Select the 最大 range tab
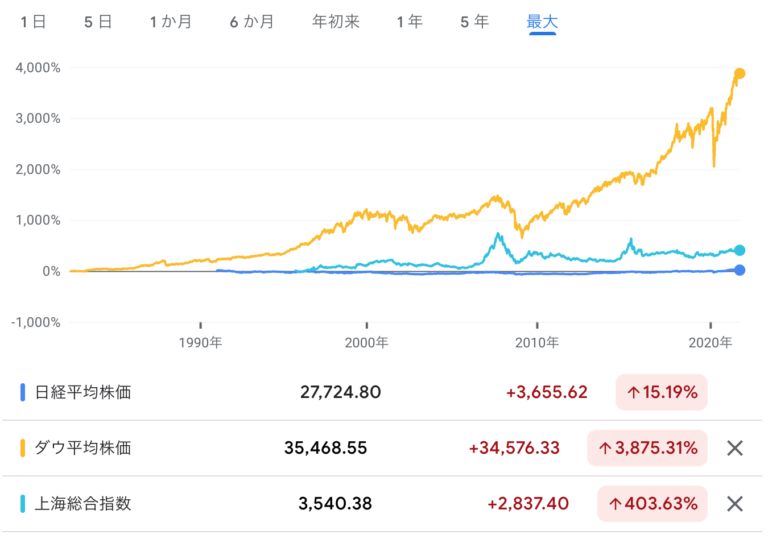This screenshot has height=539, width=768. point(542,22)
